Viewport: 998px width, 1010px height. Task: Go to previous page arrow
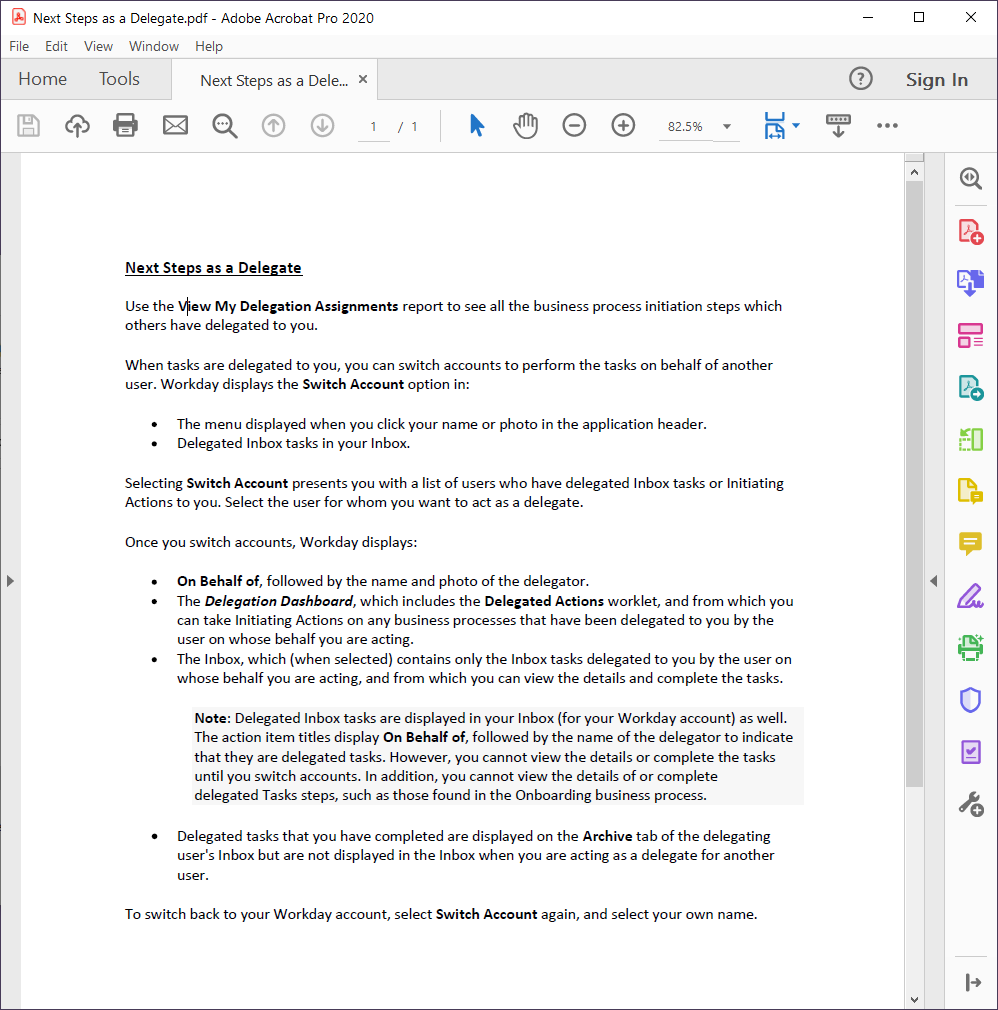(273, 126)
